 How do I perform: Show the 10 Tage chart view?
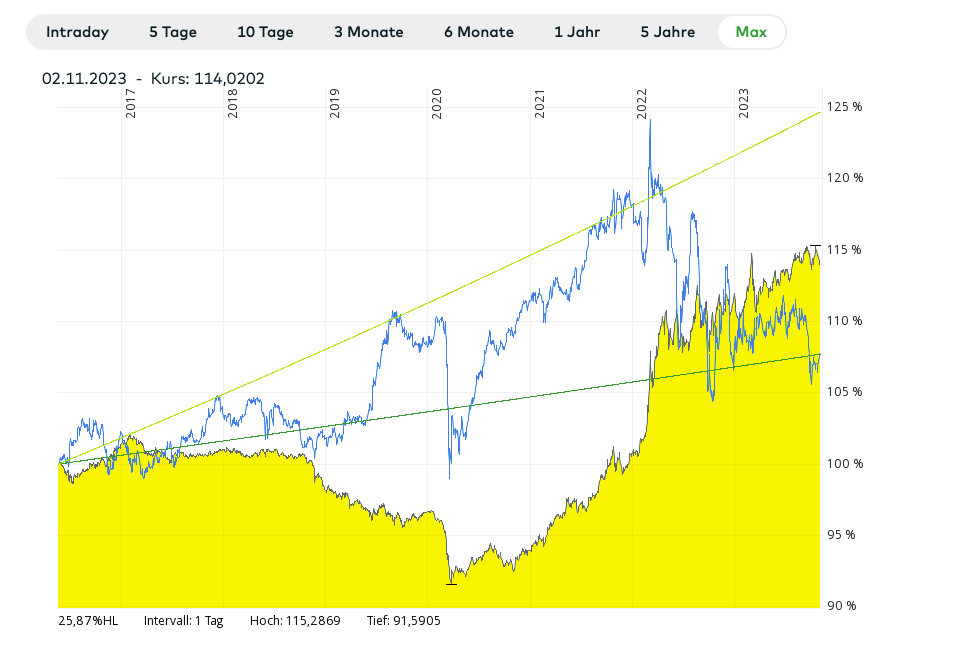[x=265, y=32]
